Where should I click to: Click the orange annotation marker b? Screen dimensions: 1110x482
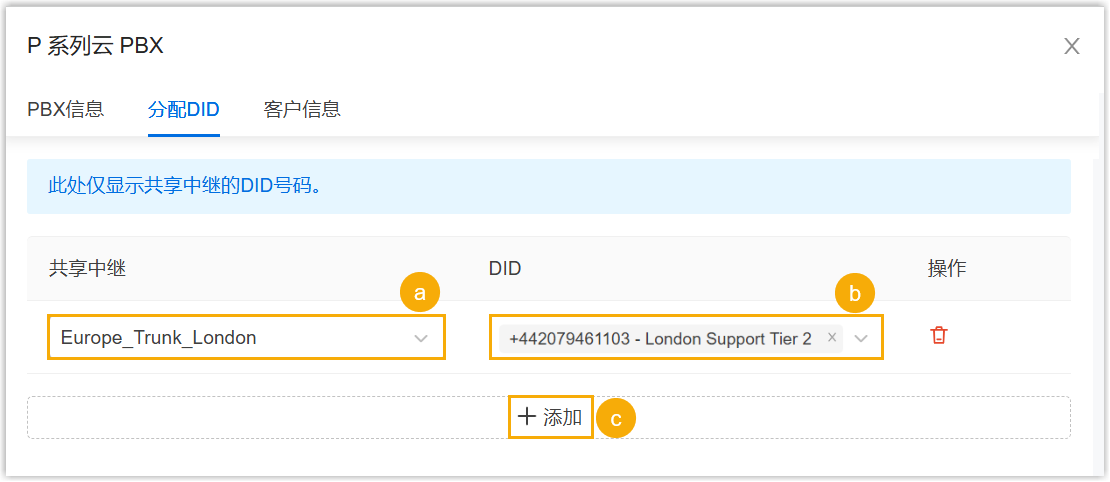pos(855,293)
